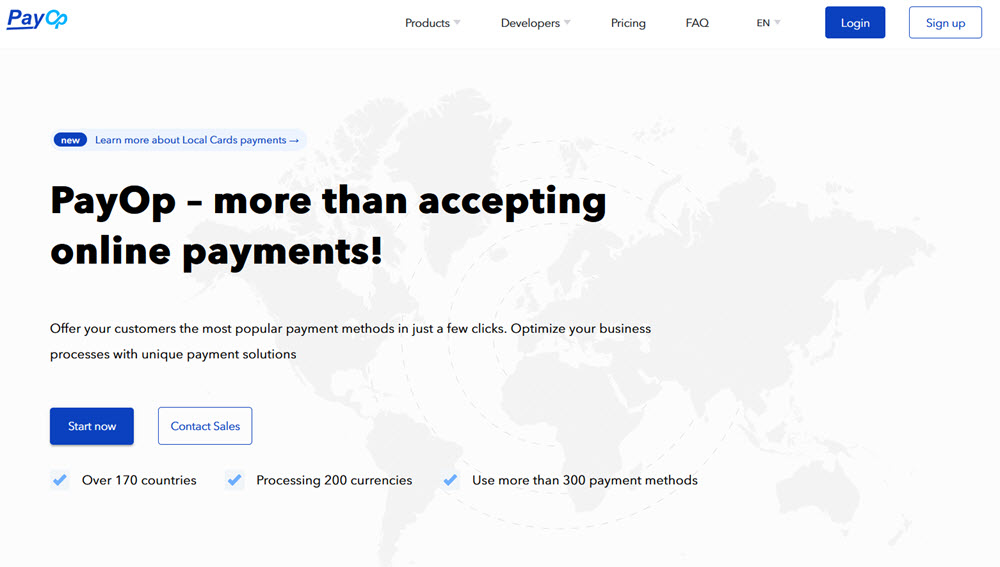
Task: Click the PayOp logo
Action: tap(37, 19)
